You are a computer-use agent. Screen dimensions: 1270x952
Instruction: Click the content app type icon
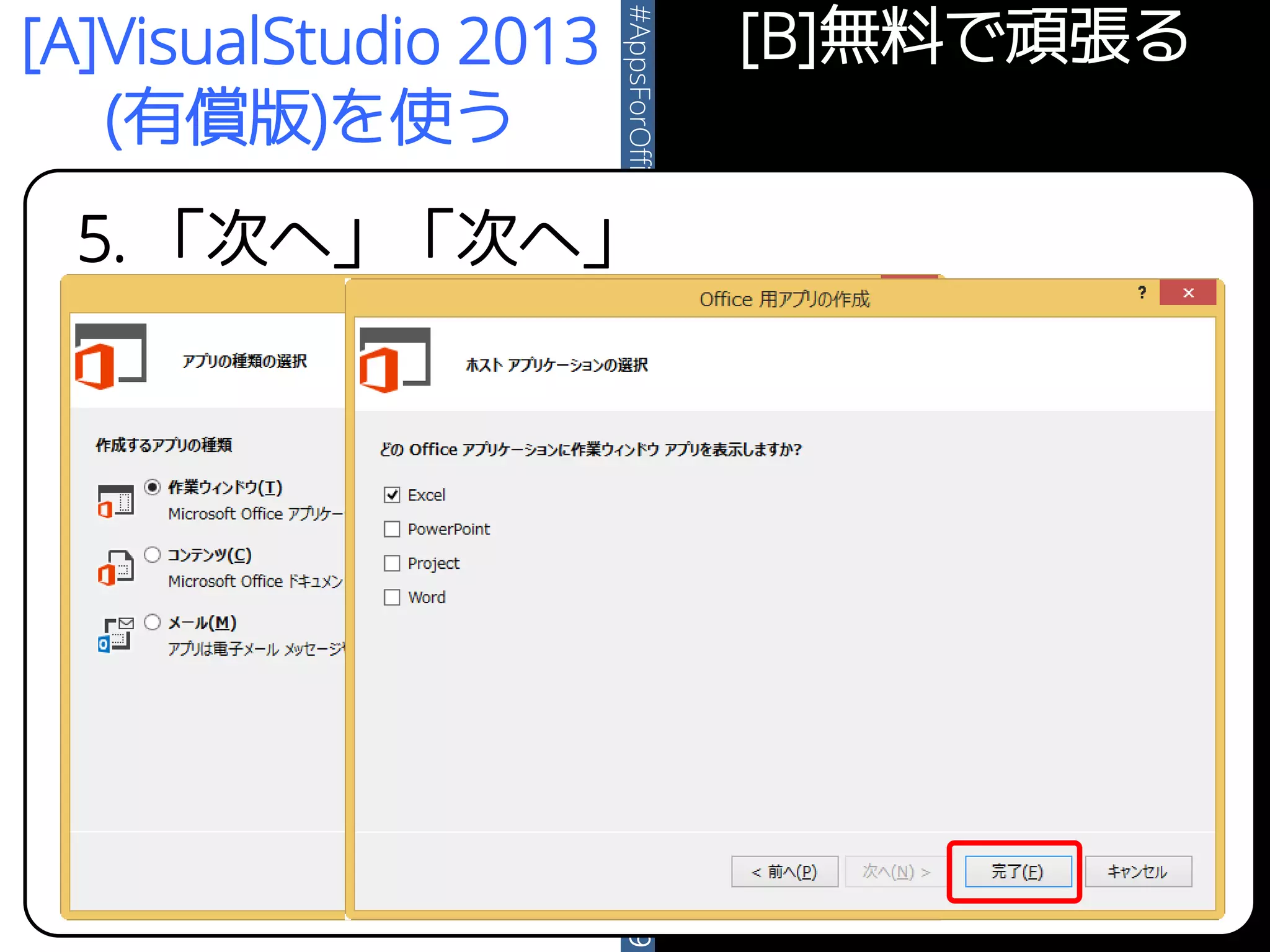click(x=116, y=568)
